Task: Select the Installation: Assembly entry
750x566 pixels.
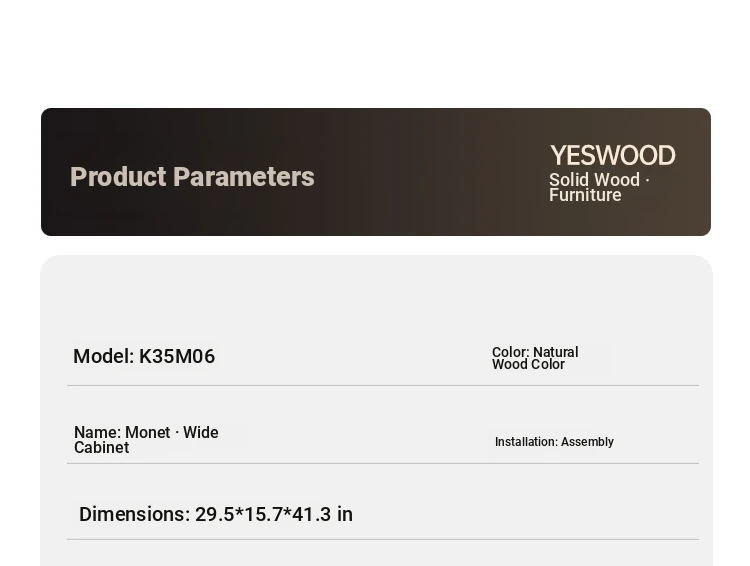Action: click(x=554, y=442)
